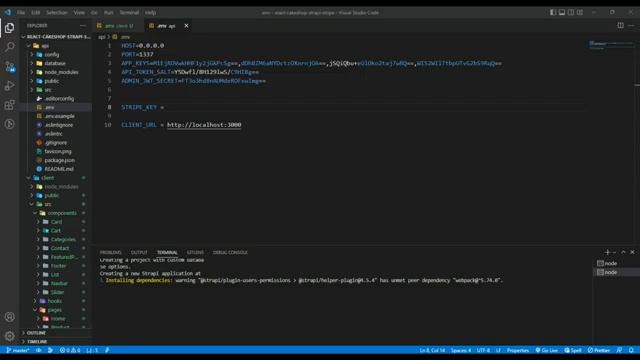The image size is (640, 360).
Task: Open the sixth activity bar icon under Extensions
Action: click(x=9, y=124)
